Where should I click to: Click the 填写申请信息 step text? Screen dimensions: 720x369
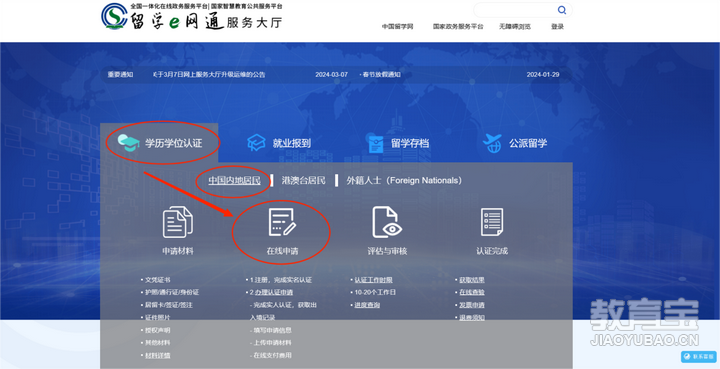[x=272, y=330]
